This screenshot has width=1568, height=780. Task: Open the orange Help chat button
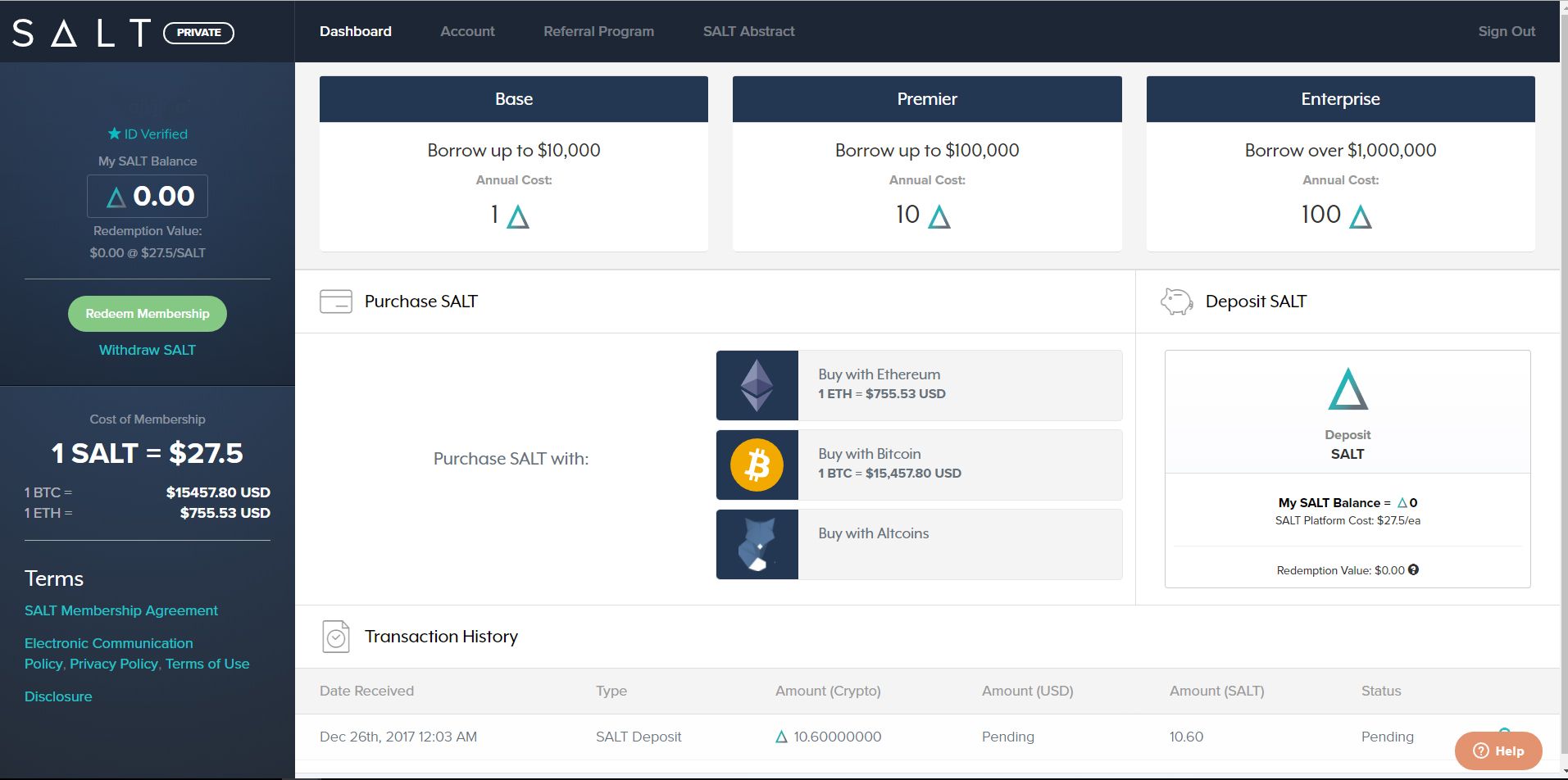pyautogui.click(x=1498, y=751)
